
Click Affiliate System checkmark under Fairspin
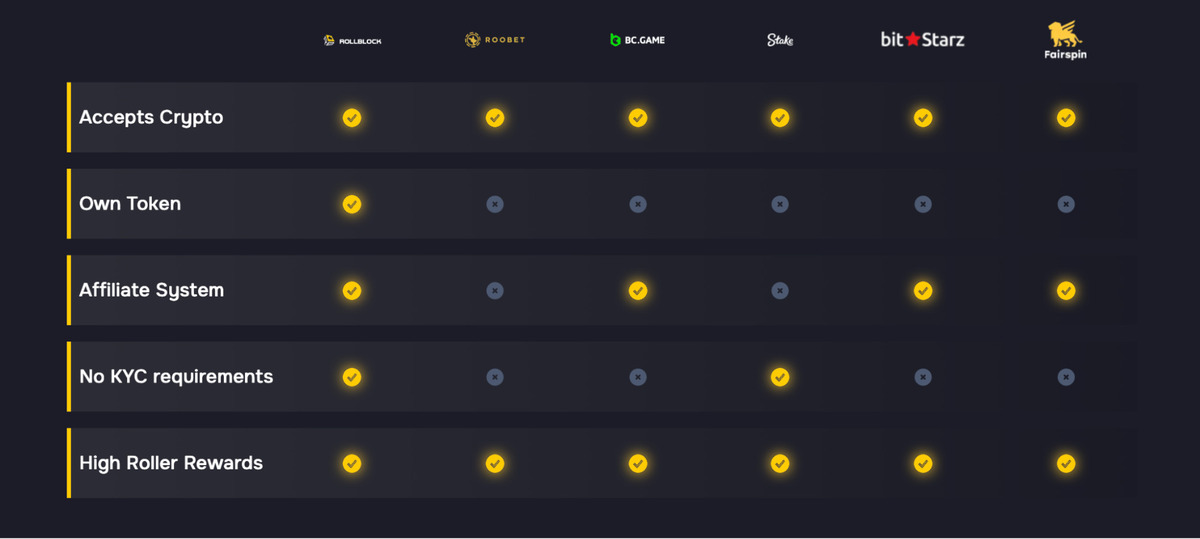point(1066,291)
